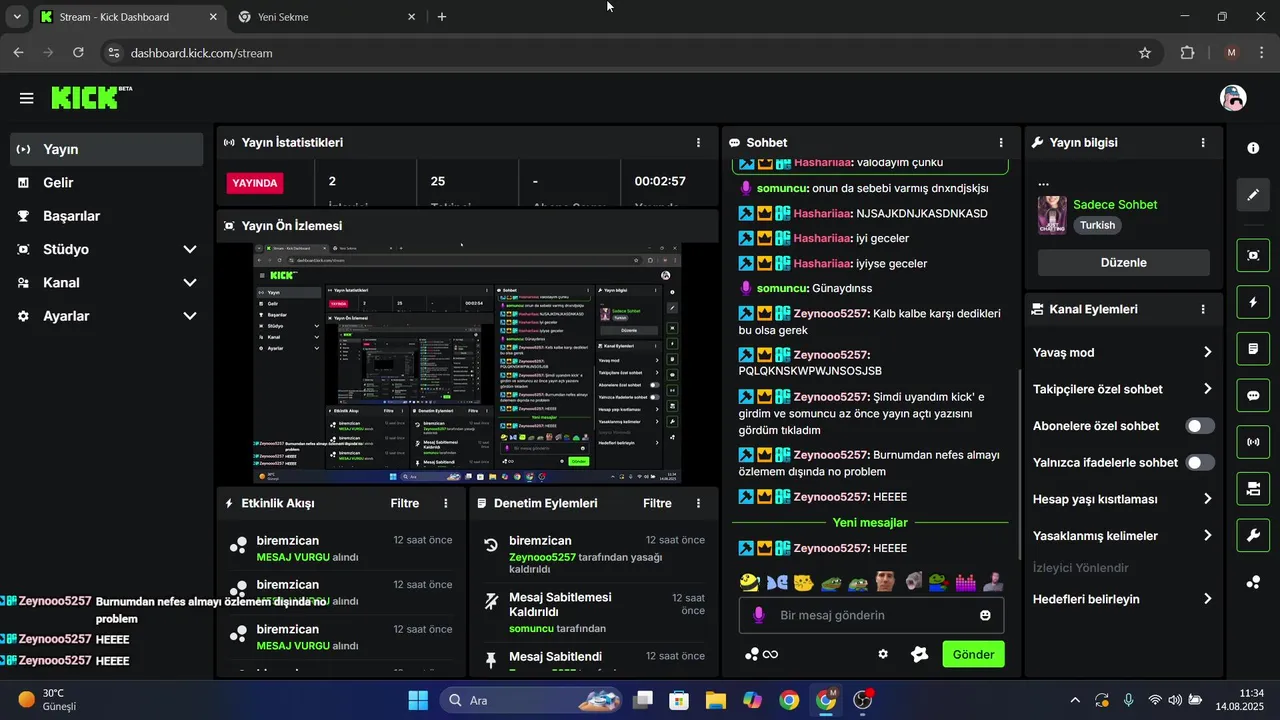
Task: Click the three-dots Kicks icon at the right sidebar bottom
Action: [1253, 582]
